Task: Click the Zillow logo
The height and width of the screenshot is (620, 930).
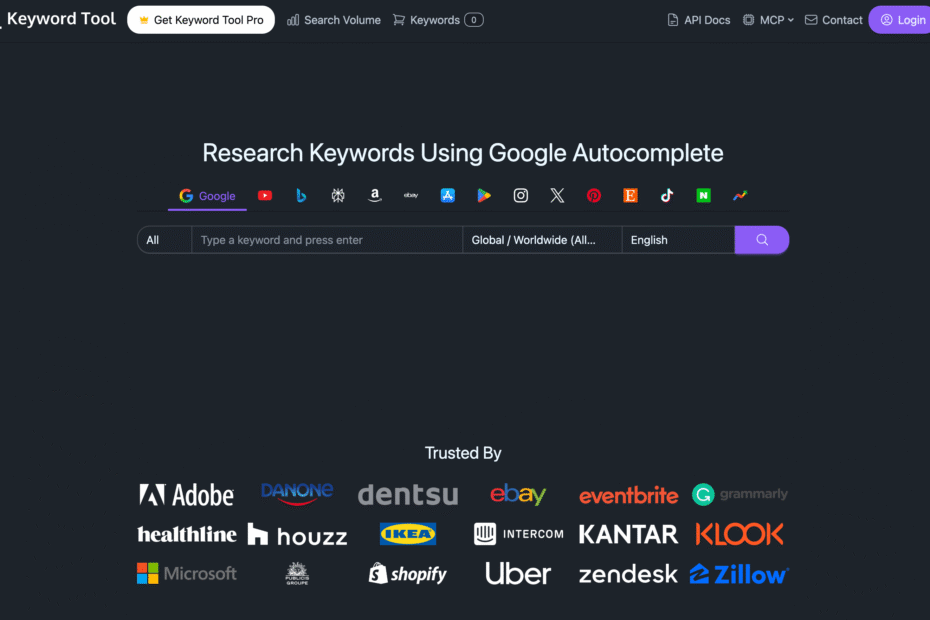Action: pyautogui.click(x=739, y=574)
